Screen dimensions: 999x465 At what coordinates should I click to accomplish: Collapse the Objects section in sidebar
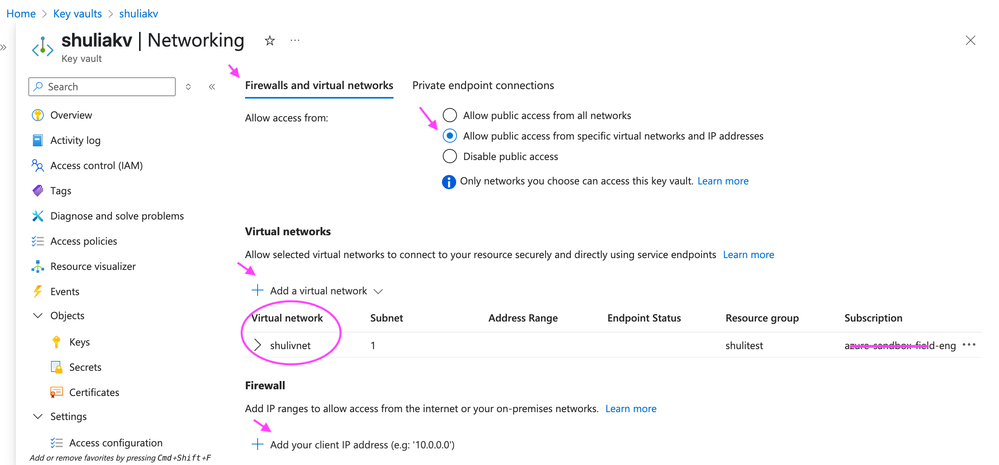click(38, 316)
